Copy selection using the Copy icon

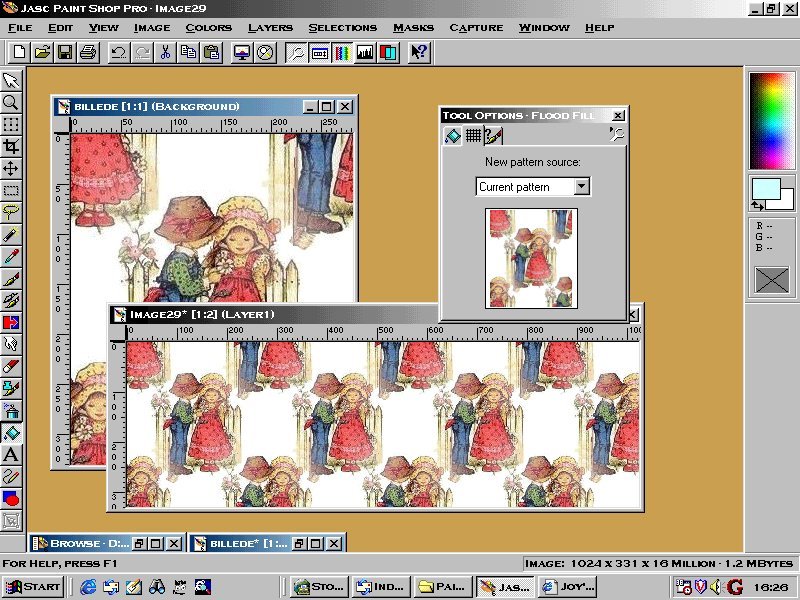coord(188,52)
